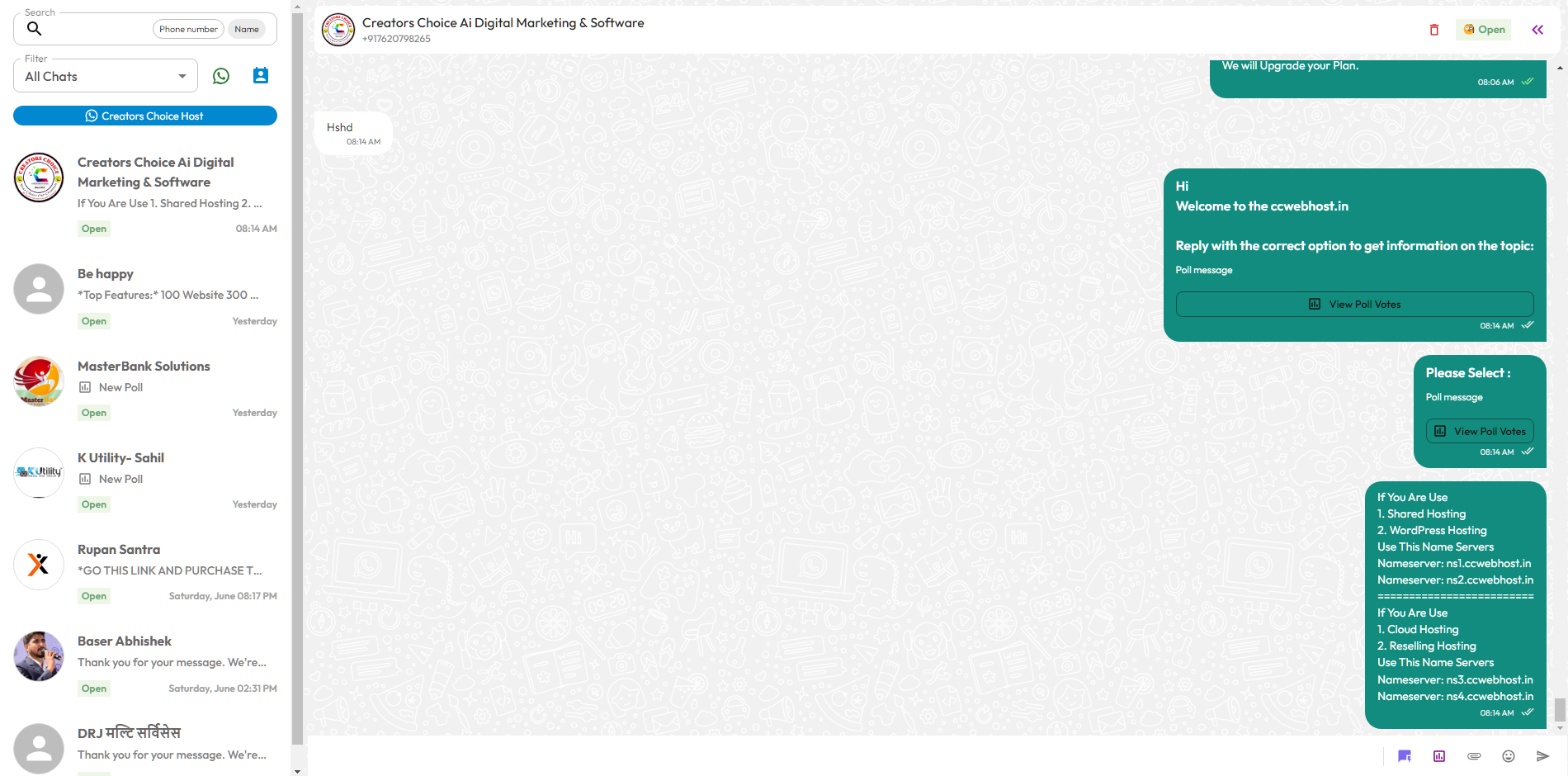Open the Baser Abhishek chat
This screenshot has width=1568, height=776.
145,664
